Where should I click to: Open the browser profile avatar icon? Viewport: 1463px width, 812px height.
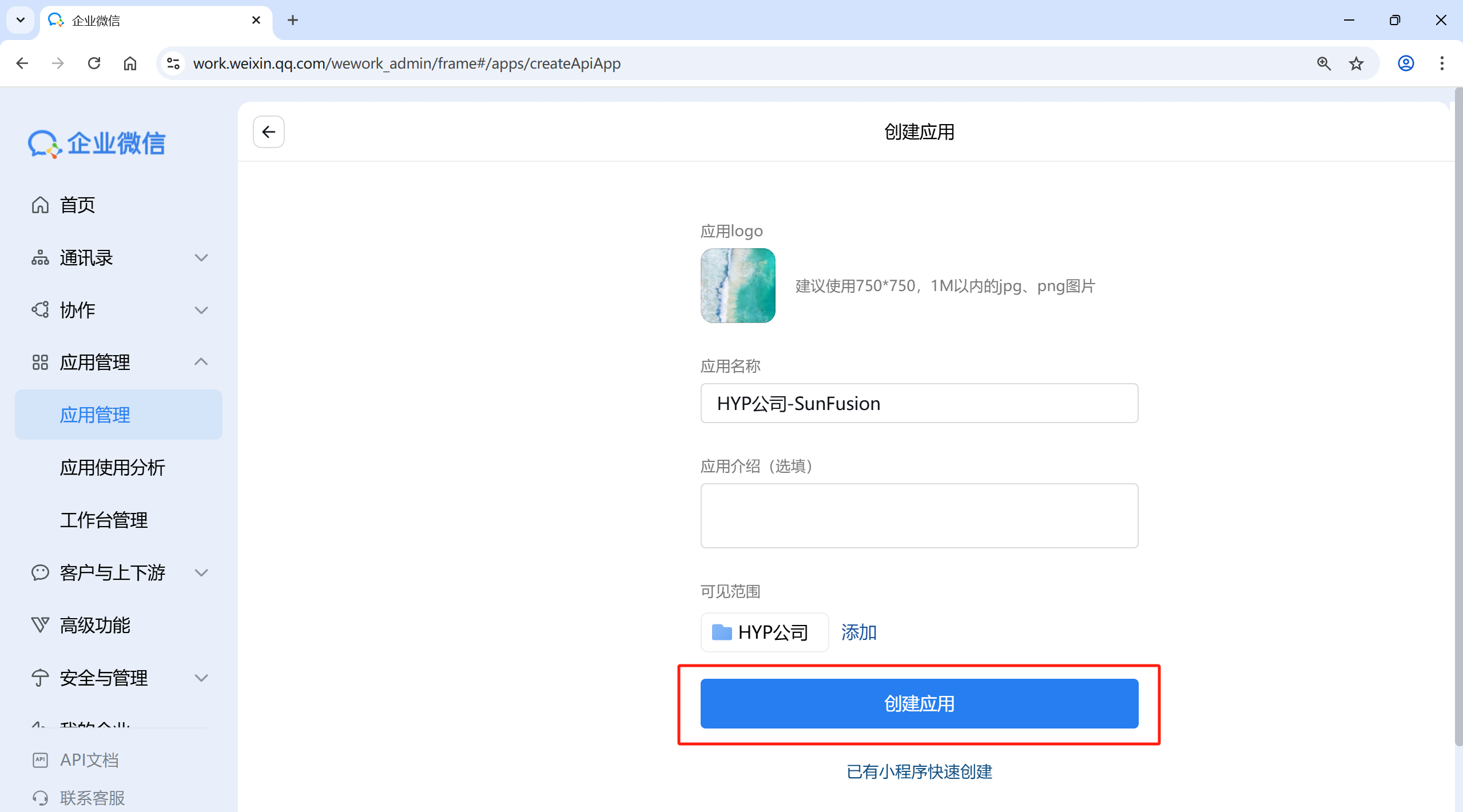1406,63
